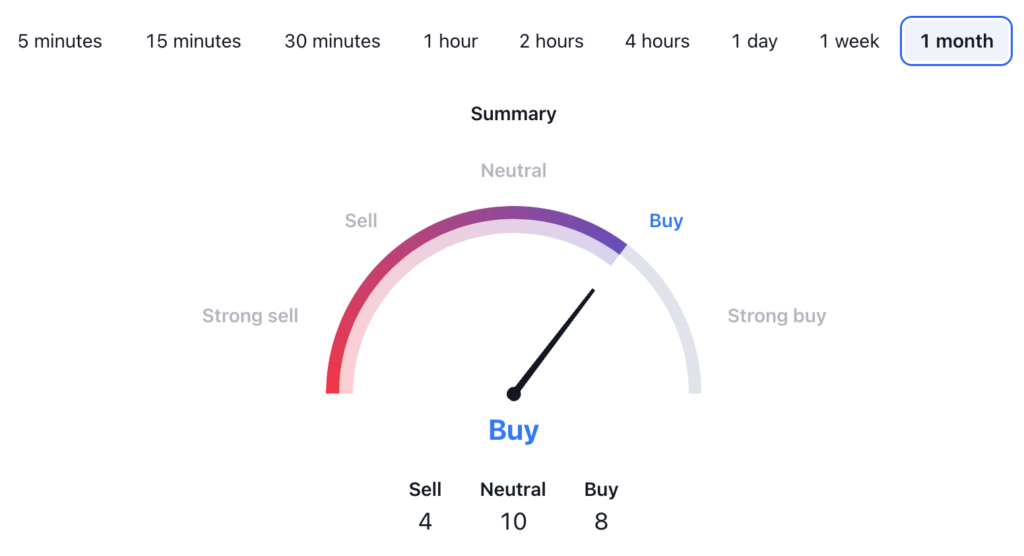Viewport: 1024px width, 556px height.
Task: Click the Sell count of 4
Action: pos(425,521)
